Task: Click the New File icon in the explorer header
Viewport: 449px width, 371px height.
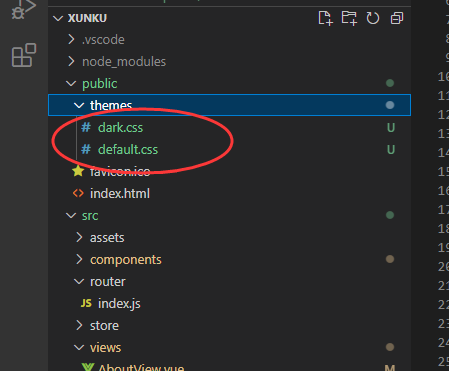Action: click(x=325, y=18)
